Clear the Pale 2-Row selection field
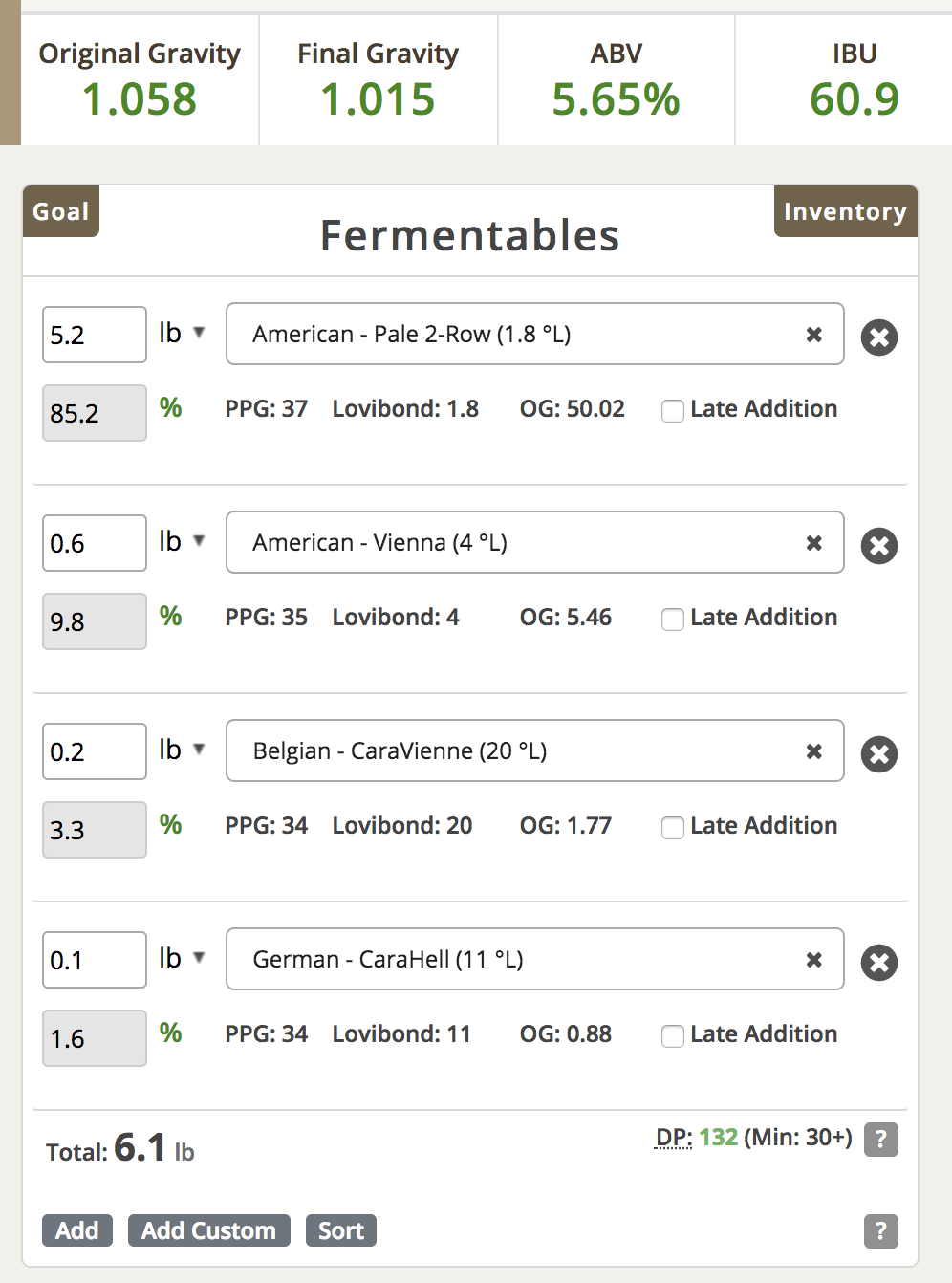The height and width of the screenshot is (1283, 952). tap(814, 335)
